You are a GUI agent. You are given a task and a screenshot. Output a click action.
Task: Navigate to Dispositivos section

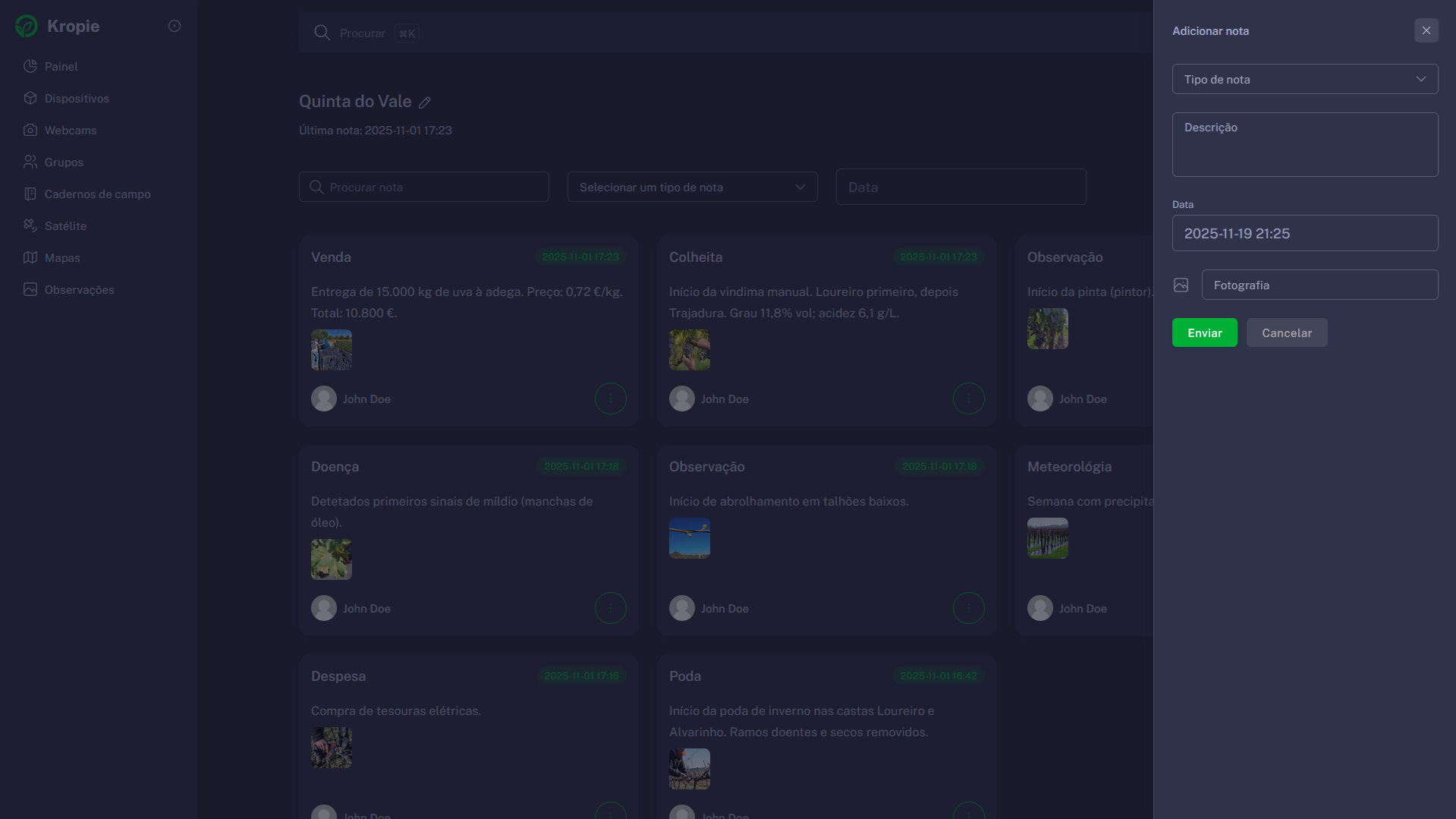click(77, 99)
